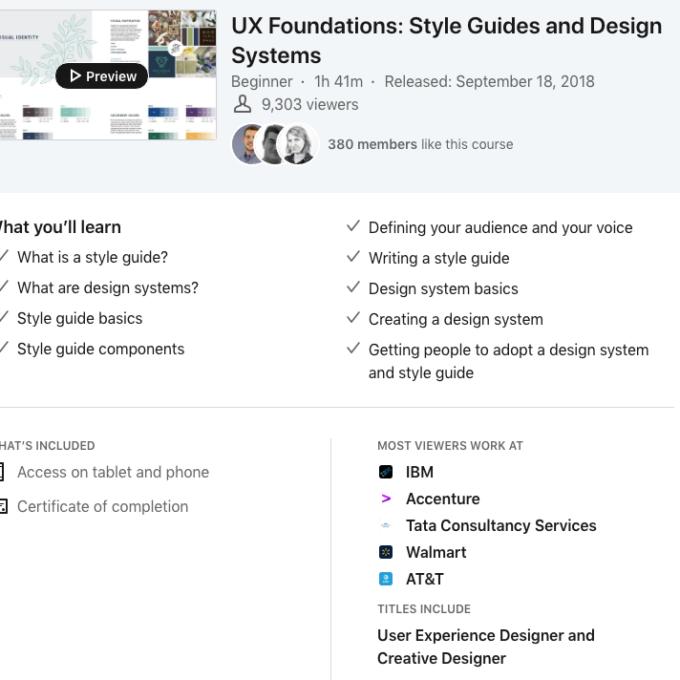Click the first member avatar photo
680x680 pixels.
click(250, 144)
